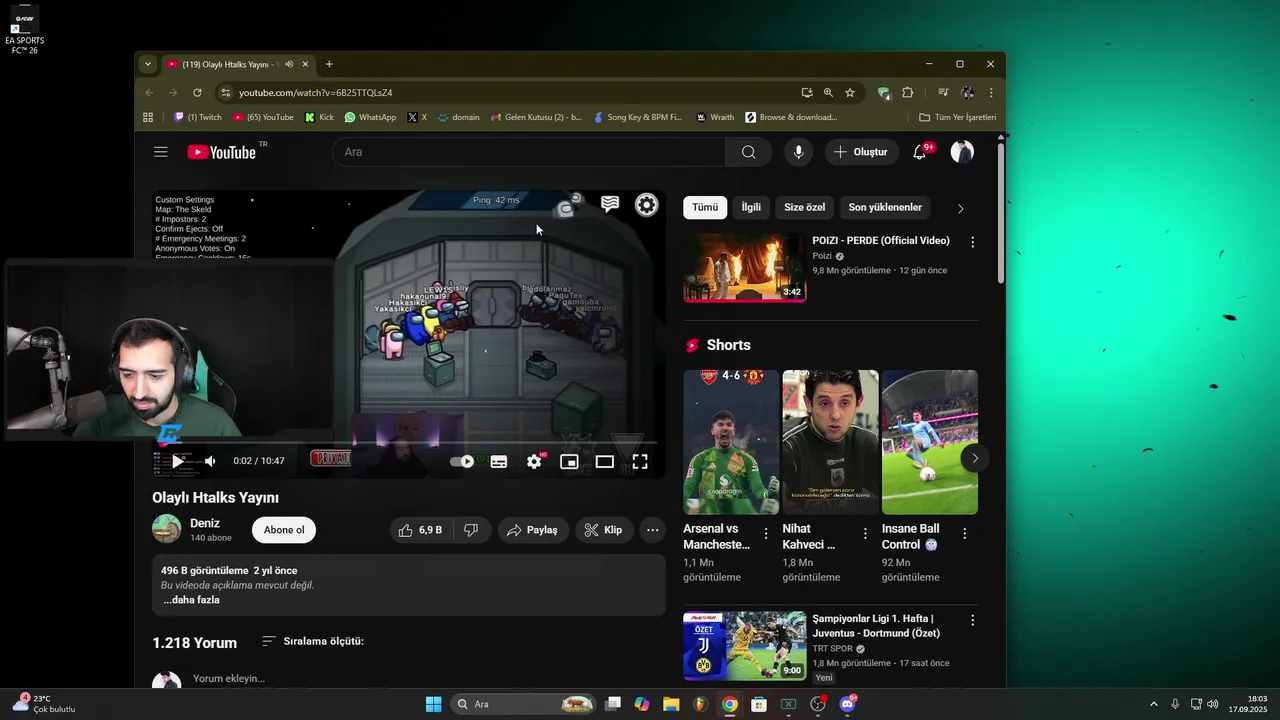Start voice search with the microphone icon

point(798,152)
